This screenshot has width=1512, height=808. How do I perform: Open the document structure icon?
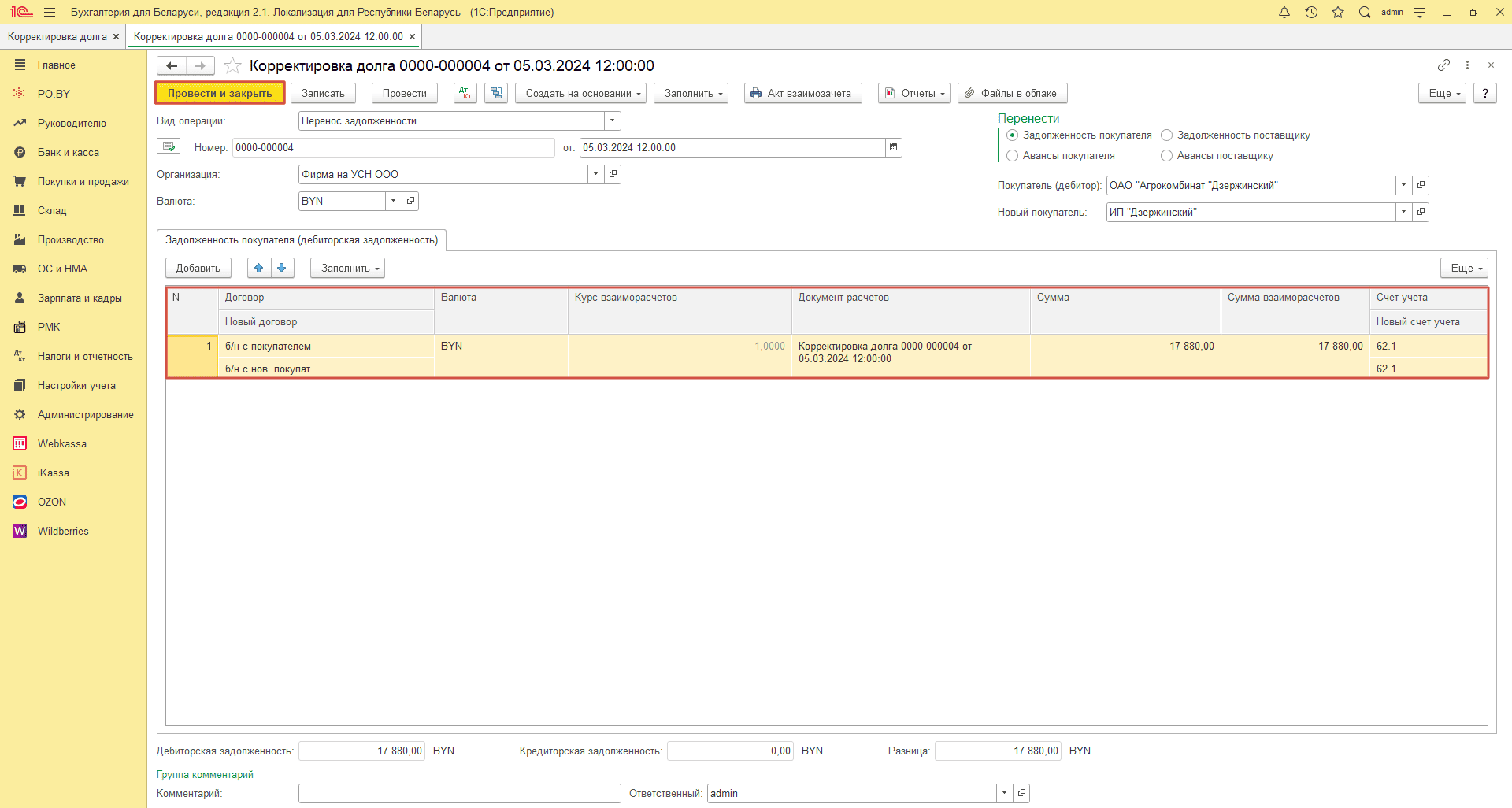pyautogui.click(x=496, y=93)
